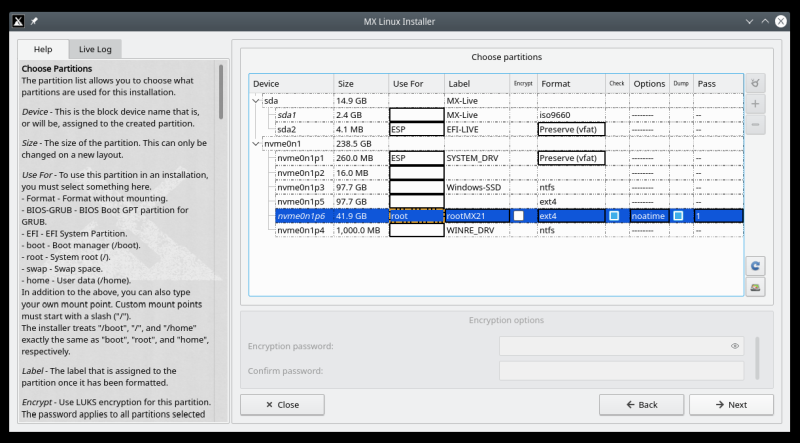This screenshot has width=800, height=443.
Task: Click the pin window icon in title bar
Action: tap(34, 21)
